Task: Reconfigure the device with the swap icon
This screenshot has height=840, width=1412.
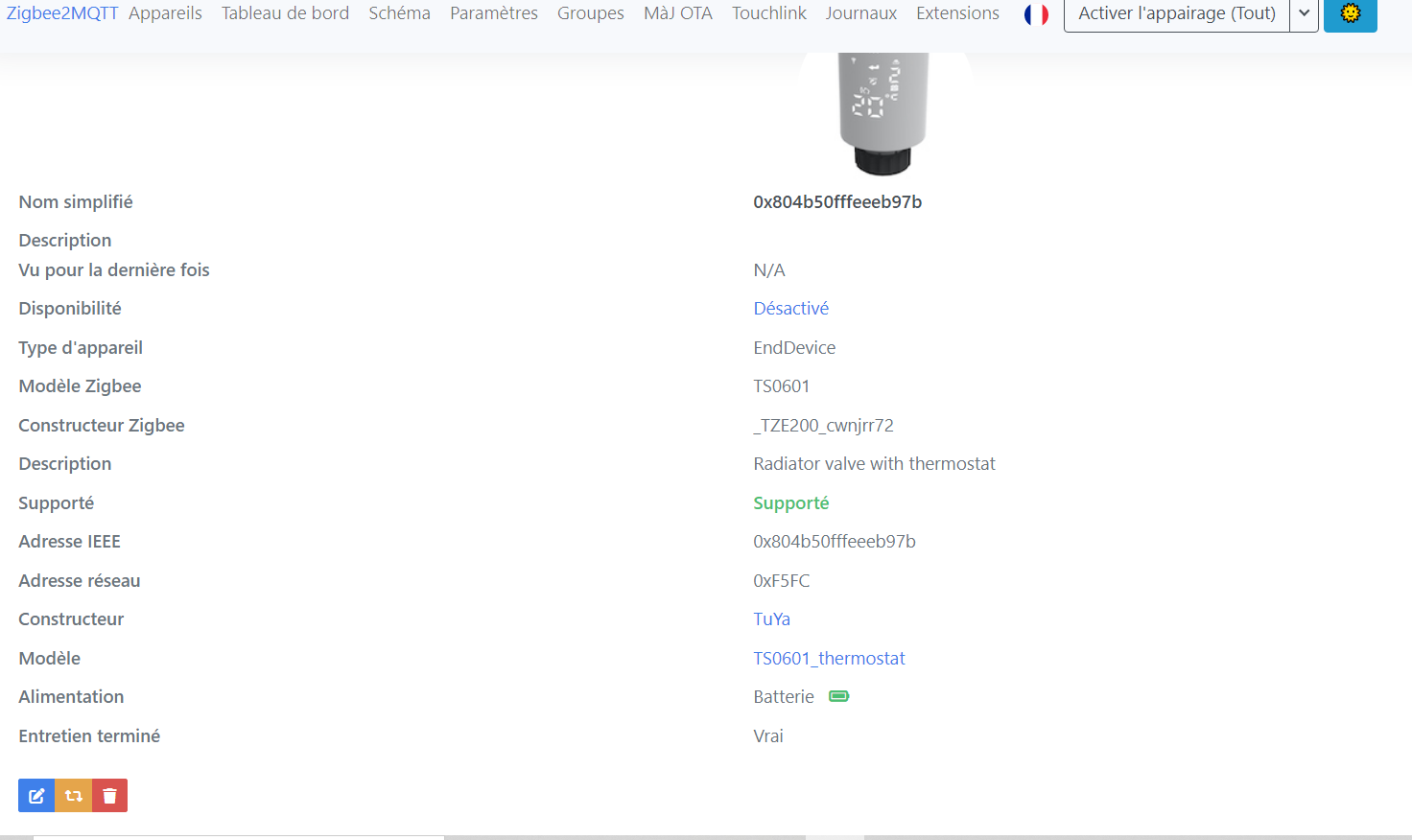Action: [72, 795]
